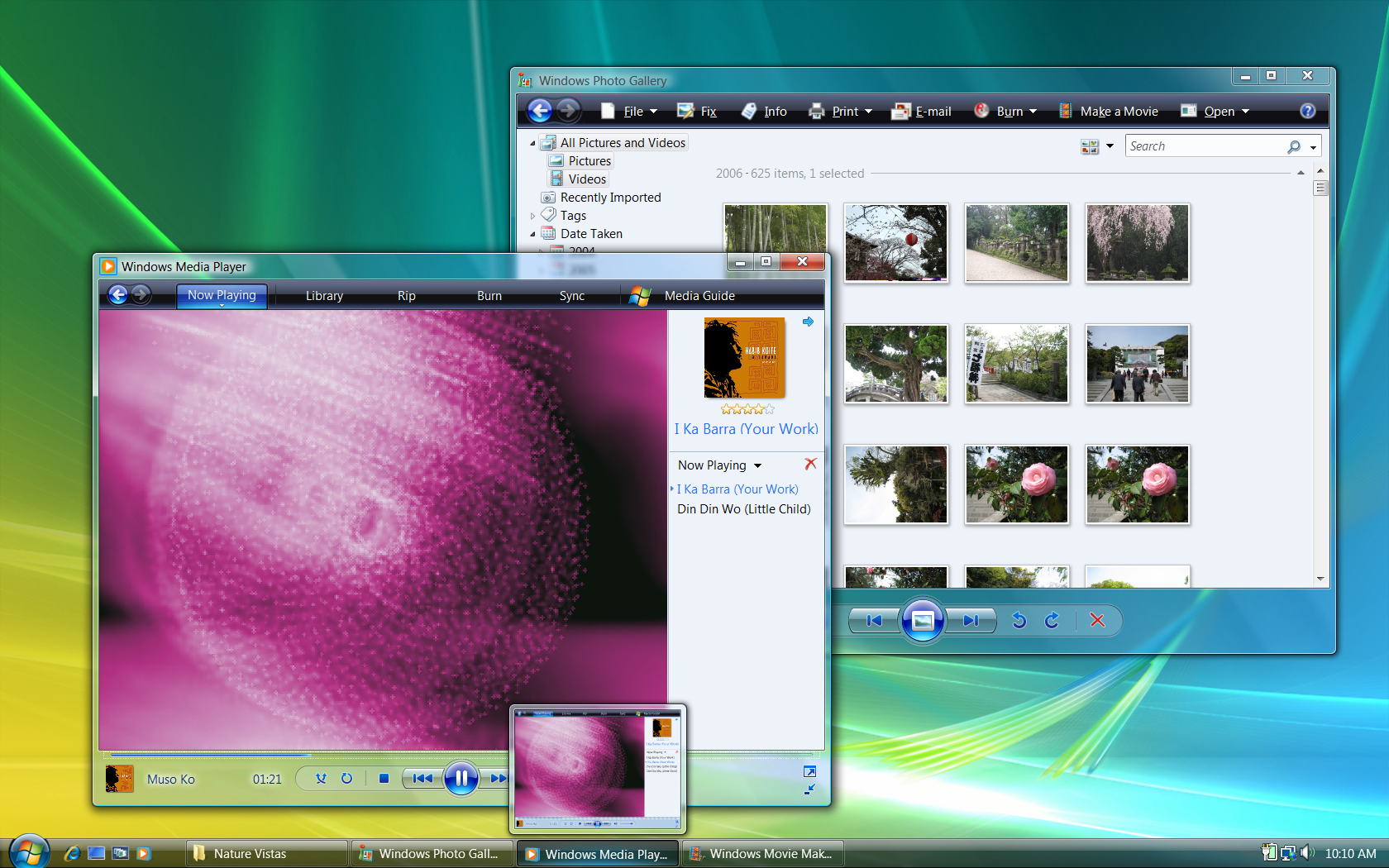The height and width of the screenshot is (868, 1389).
Task: Delete selected photo with red X
Action: click(x=1097, y=620)
